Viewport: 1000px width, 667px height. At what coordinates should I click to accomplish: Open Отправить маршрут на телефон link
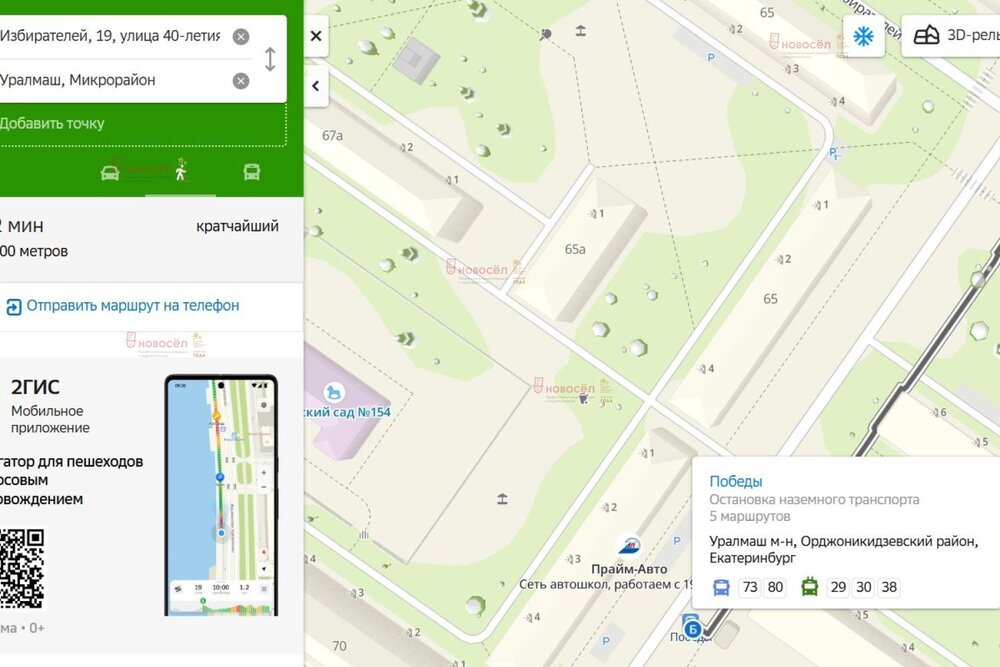(x=132, y=306)
